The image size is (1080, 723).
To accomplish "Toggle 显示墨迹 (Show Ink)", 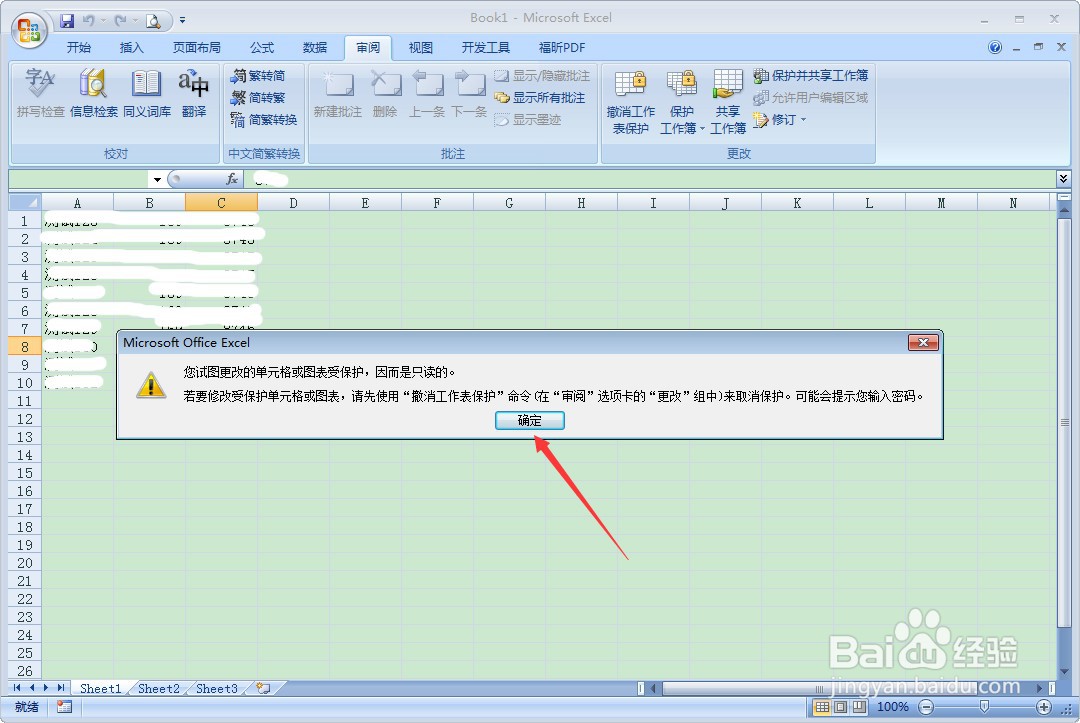I will [x=541, y=117].
